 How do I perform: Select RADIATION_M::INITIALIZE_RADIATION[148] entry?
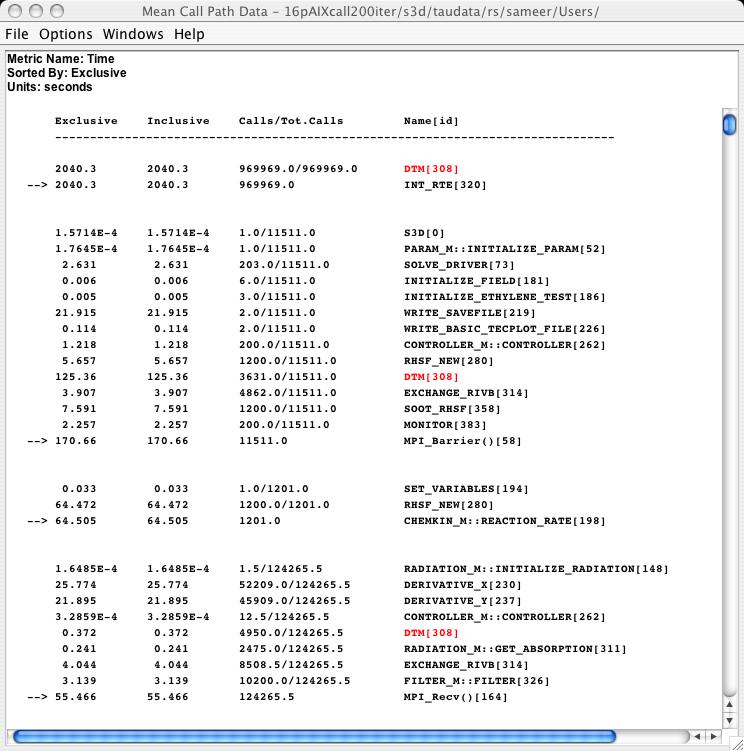click(x=536, y=569)
